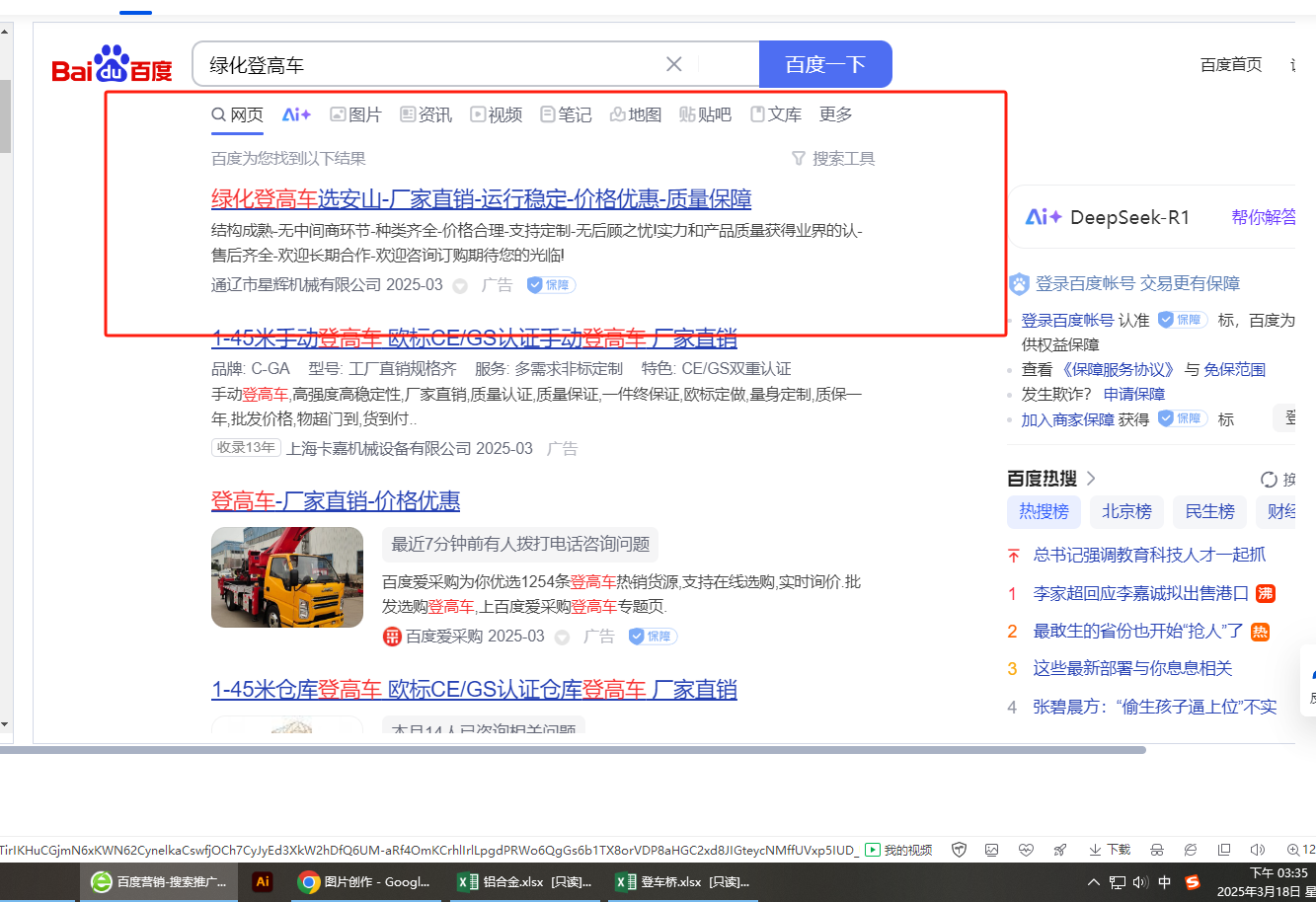This screenshot has height=902, width=1316.
Task: Select the 北京榜 hot search tab
Action: [x=1126, y=511]
